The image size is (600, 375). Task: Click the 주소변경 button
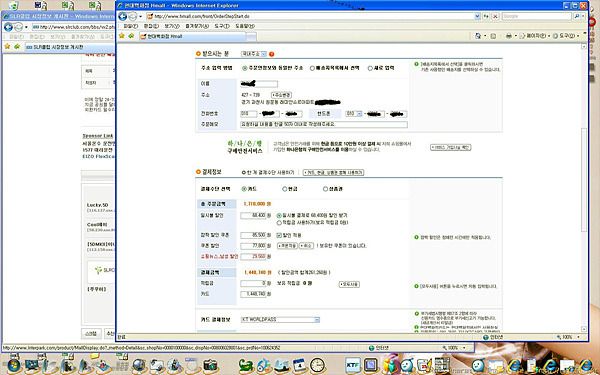(x=282, y=95)
